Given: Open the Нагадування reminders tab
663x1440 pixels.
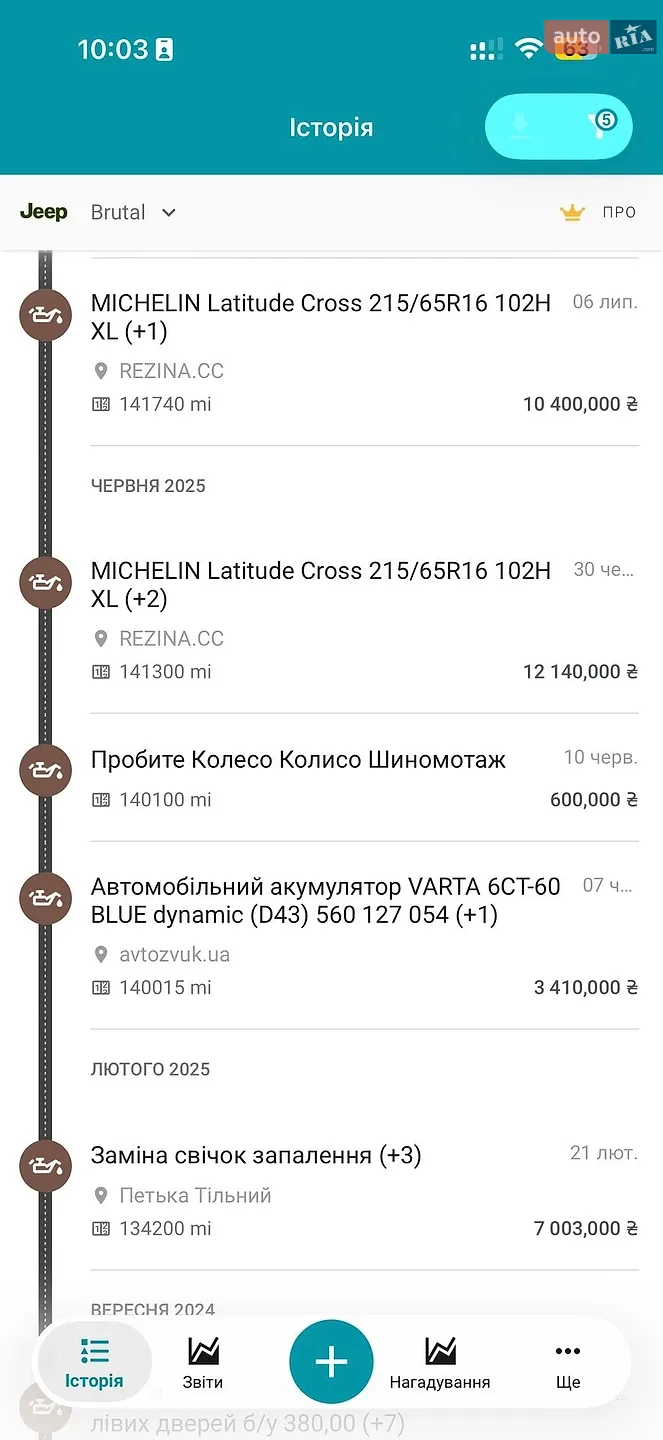Looking at the screenshot, I should (440, 1362).
